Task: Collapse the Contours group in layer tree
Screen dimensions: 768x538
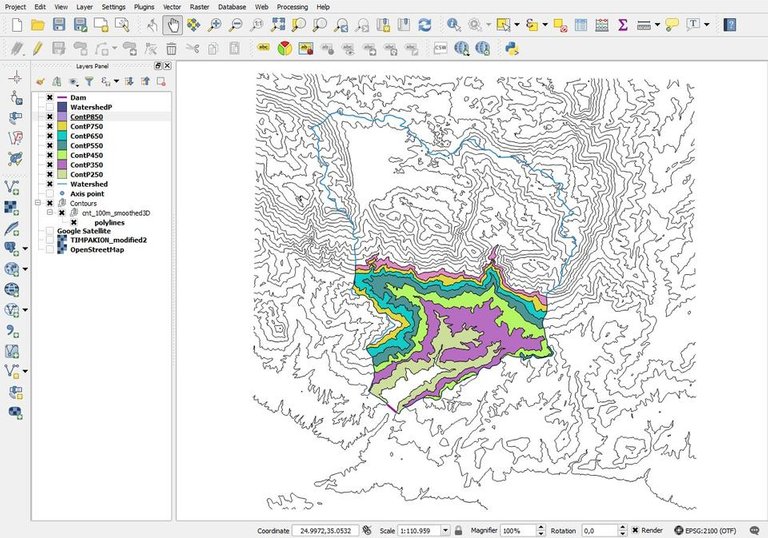Action: click(38, 203)
